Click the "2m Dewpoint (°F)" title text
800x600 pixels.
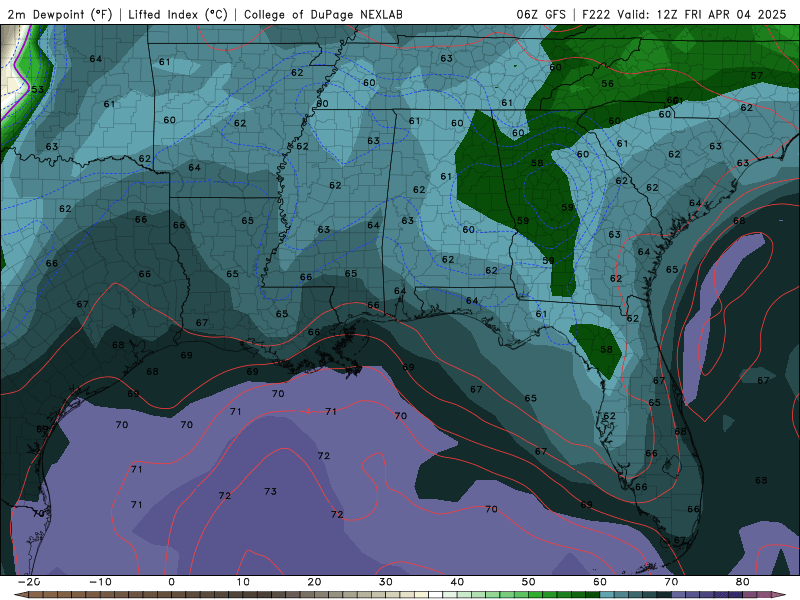pos(60,15)
